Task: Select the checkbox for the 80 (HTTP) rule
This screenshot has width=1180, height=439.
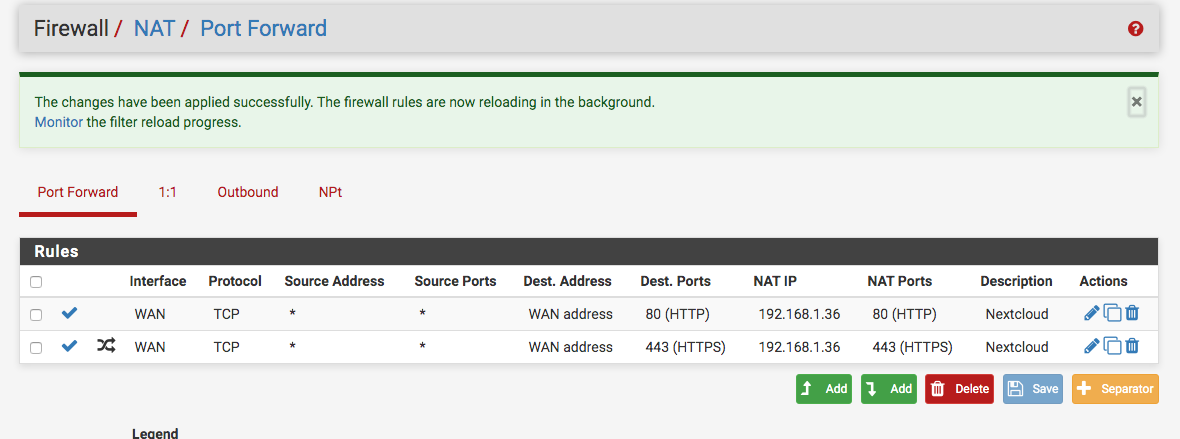Action: tap(35, 315)
